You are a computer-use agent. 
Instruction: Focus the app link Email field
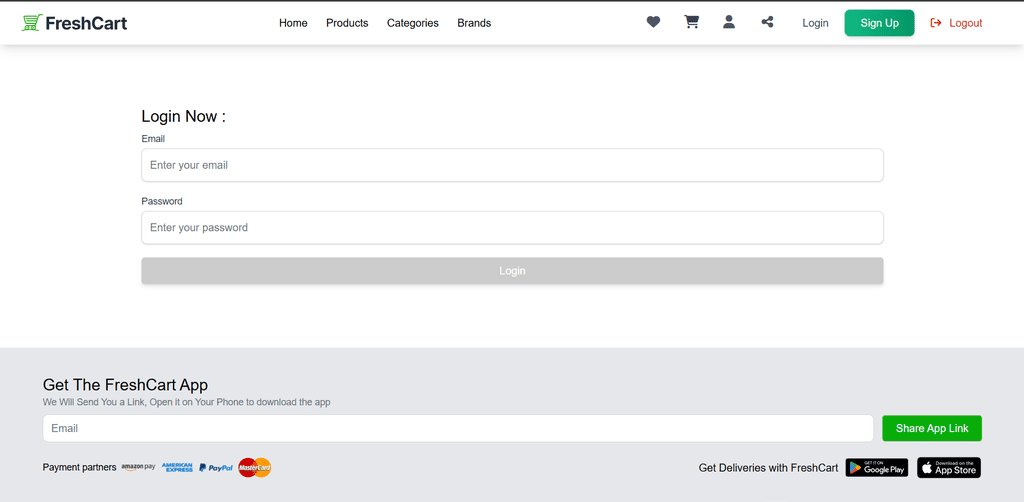458,428
